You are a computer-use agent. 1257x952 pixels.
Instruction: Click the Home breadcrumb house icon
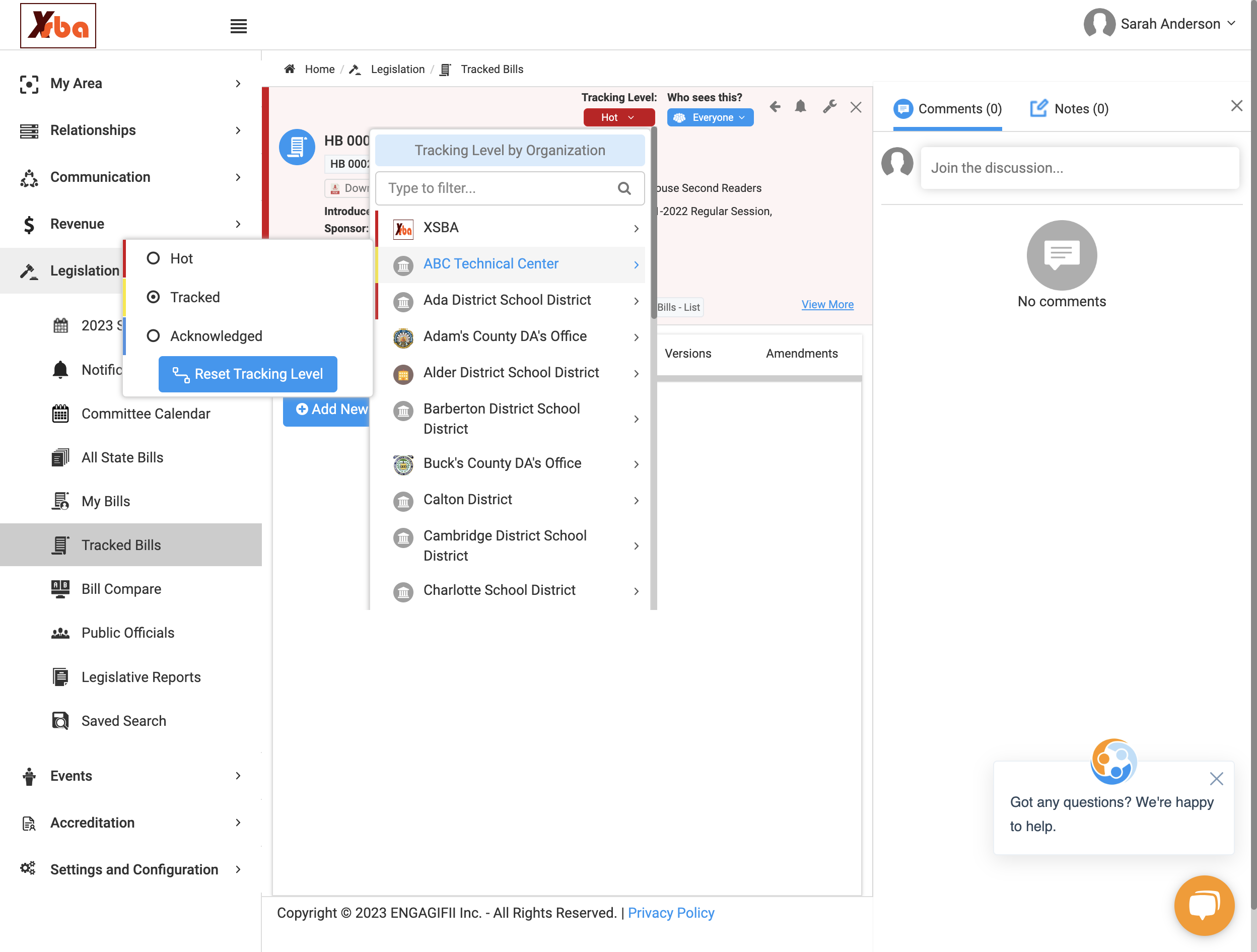click(290, 70)
